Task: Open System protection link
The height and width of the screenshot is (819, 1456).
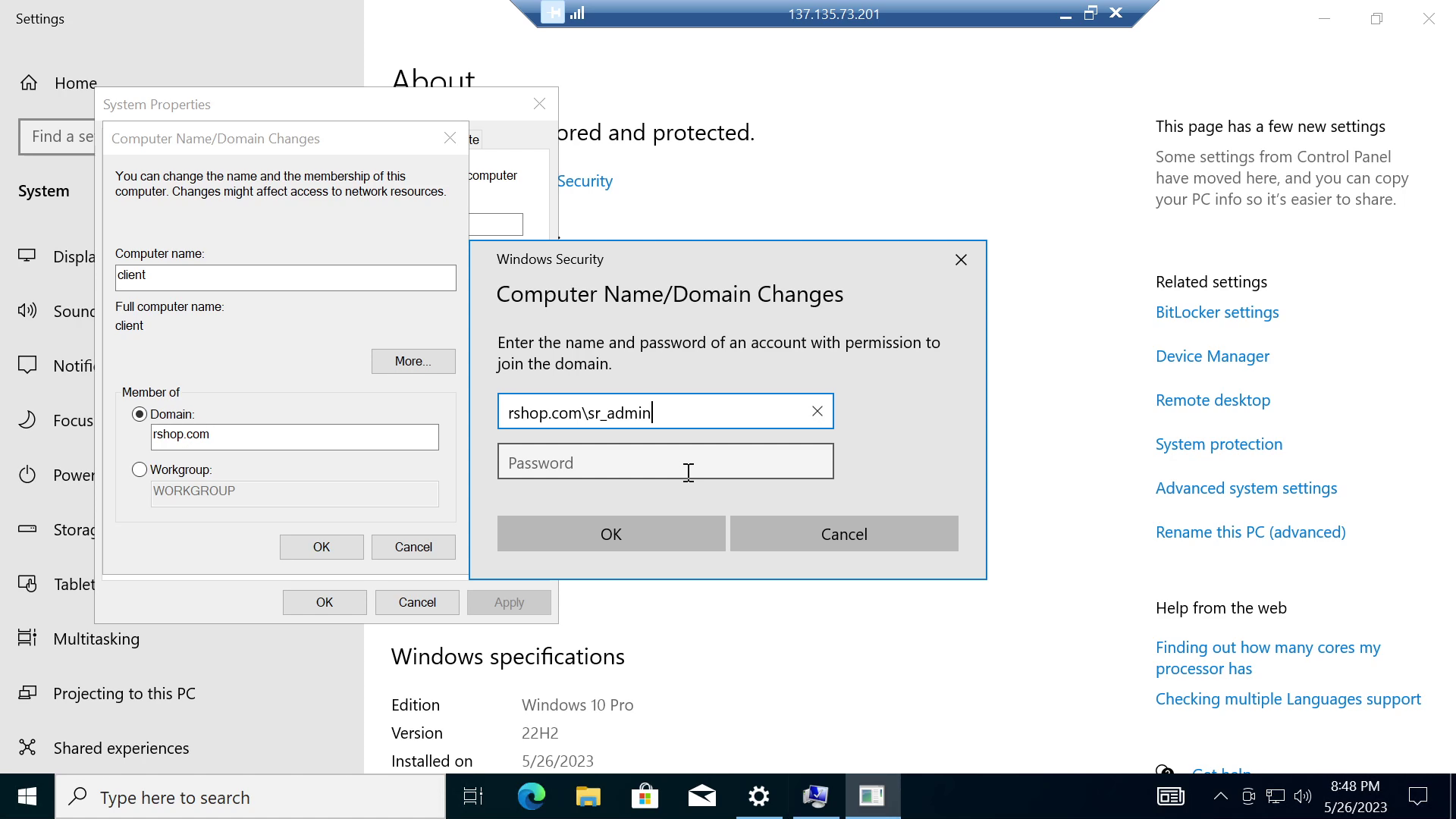Action: [1219, 444]
